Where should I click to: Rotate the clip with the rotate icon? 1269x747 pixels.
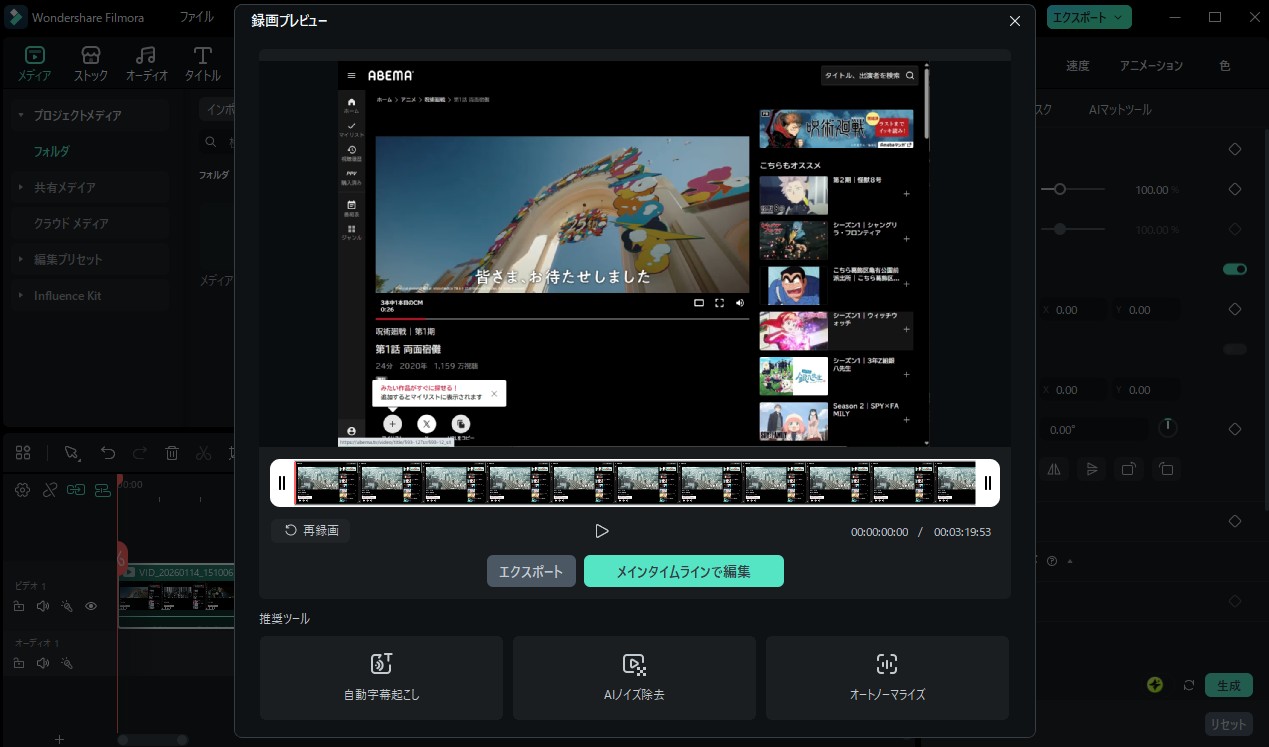[x=1129, y=469]
